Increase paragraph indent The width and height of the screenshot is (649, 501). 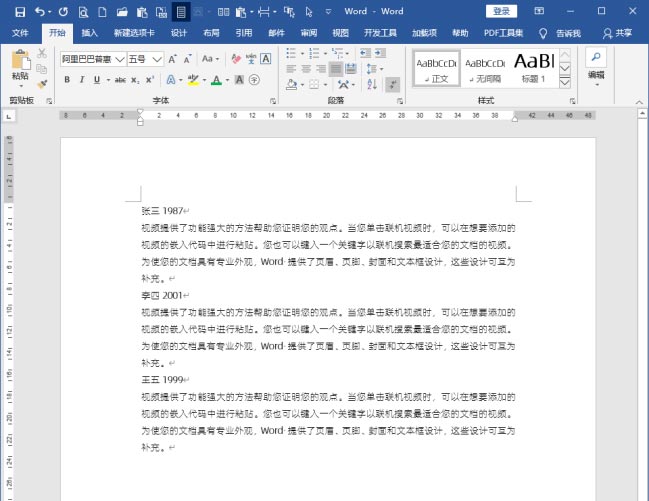click(x=380, y=53)
